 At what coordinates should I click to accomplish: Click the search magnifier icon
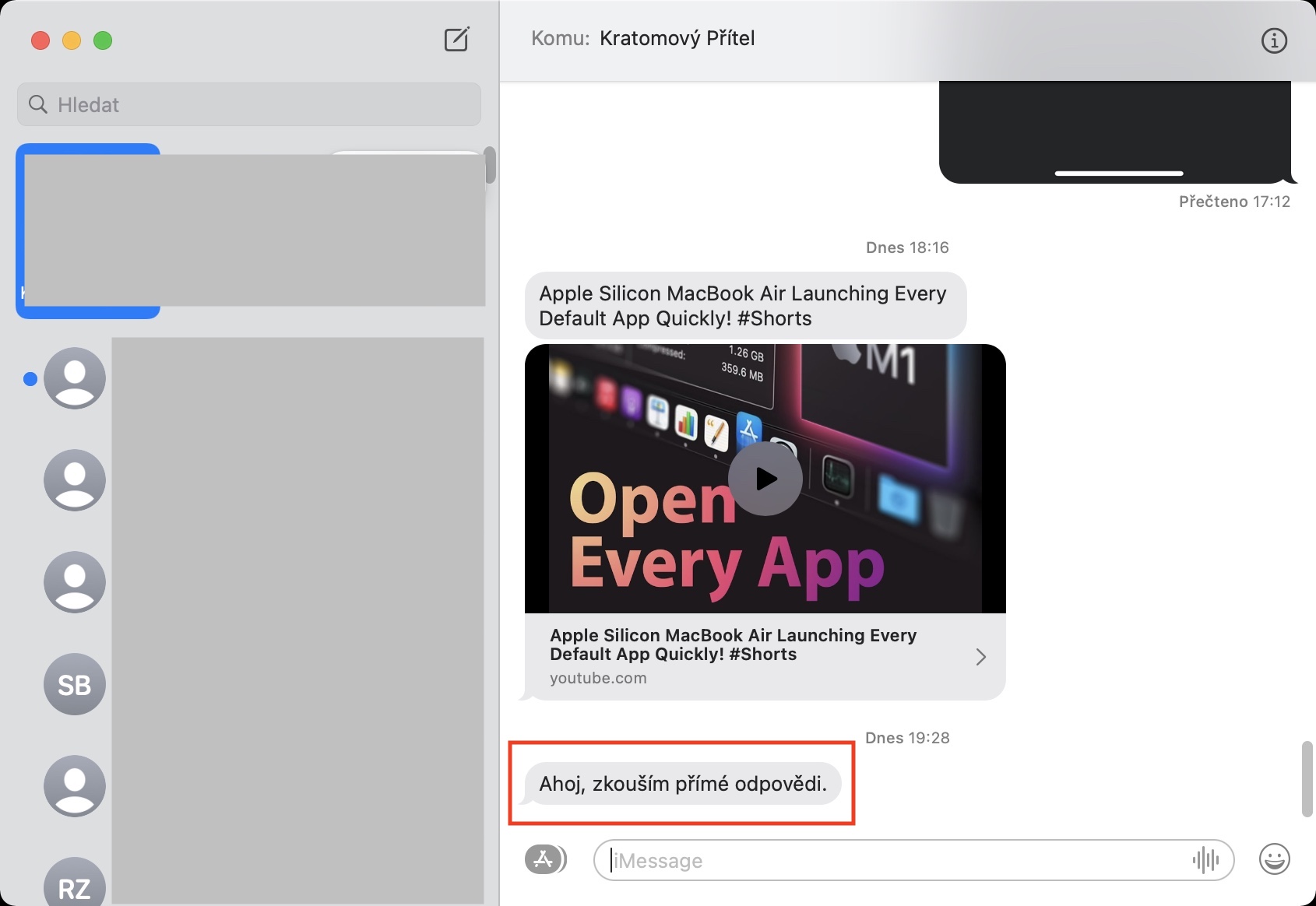37,104
